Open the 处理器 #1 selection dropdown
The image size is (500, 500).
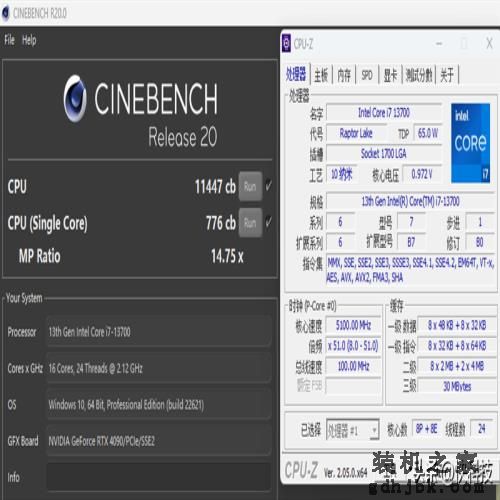click(x=353, y=430)
